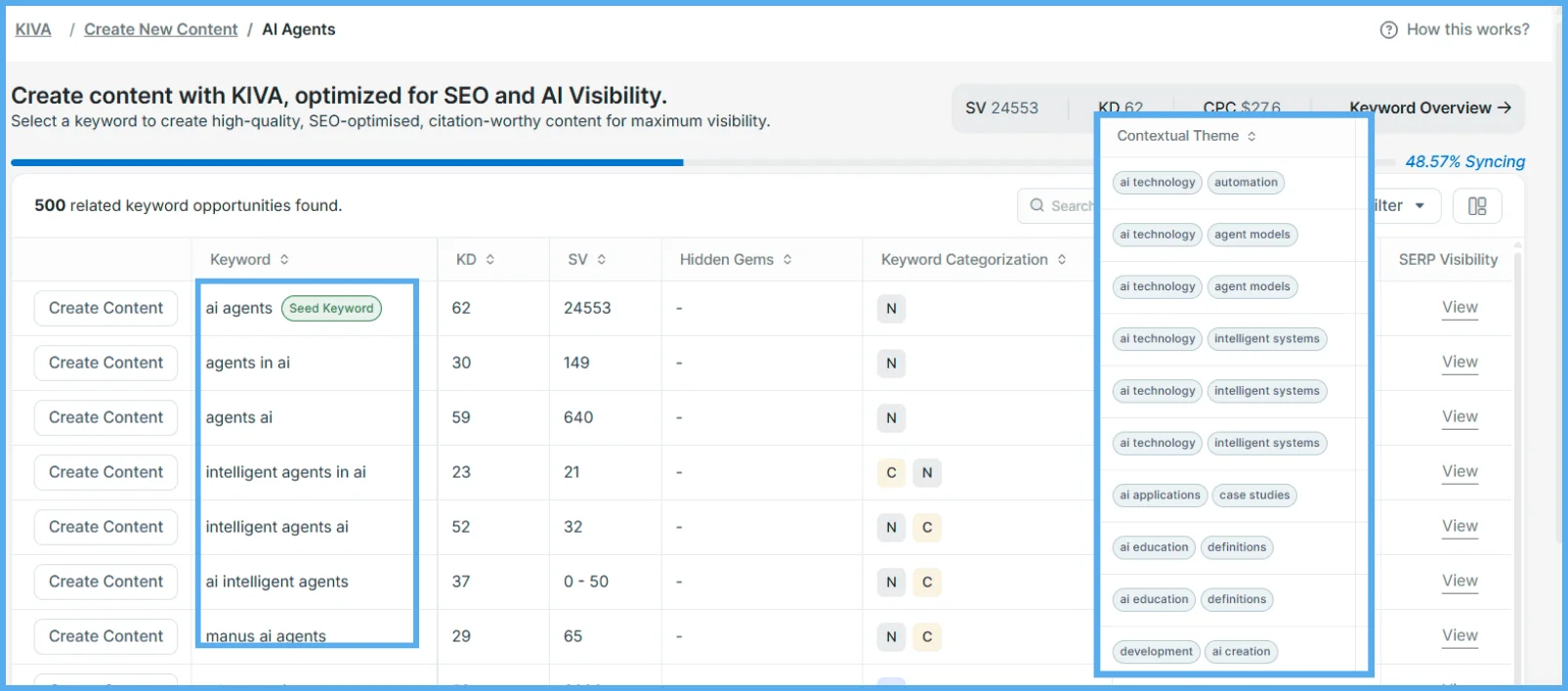The width and height of the screenshot is (1568, 691).
Task: Click the Seed Keyword badge
Action: coord(331,308)
